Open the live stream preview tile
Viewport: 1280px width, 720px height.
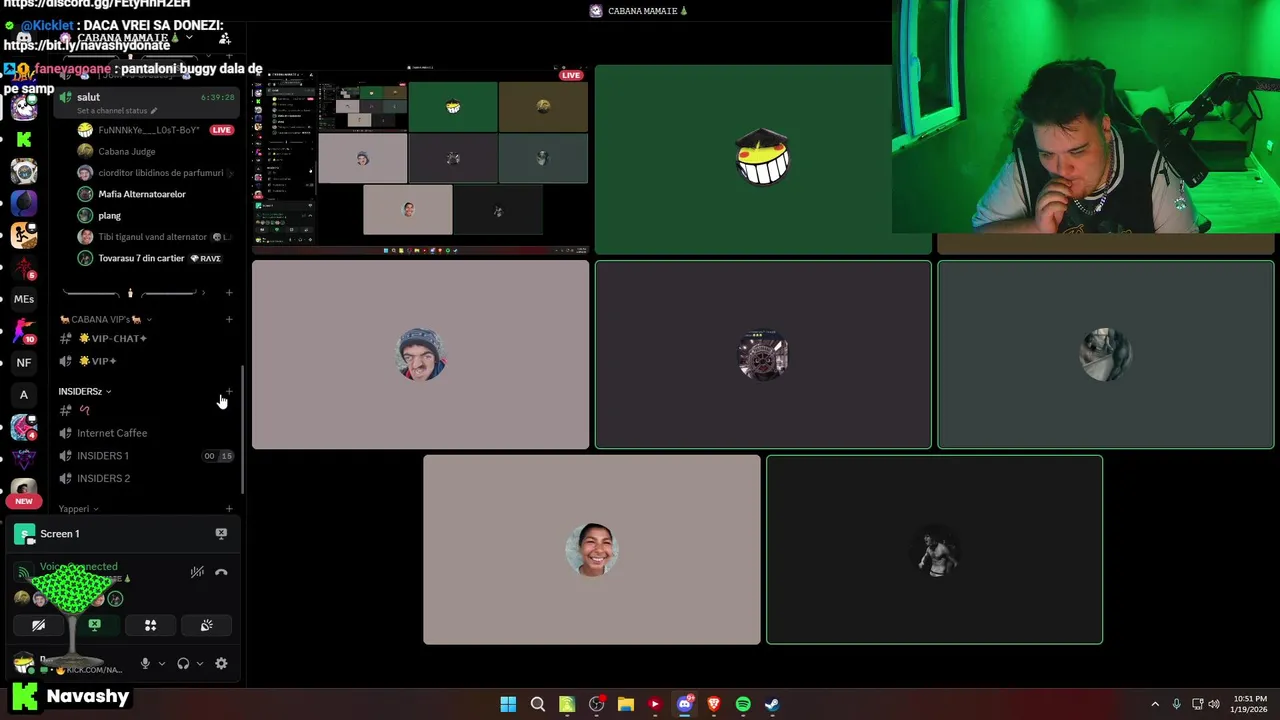pyautogui.click(x=420, y=160)
